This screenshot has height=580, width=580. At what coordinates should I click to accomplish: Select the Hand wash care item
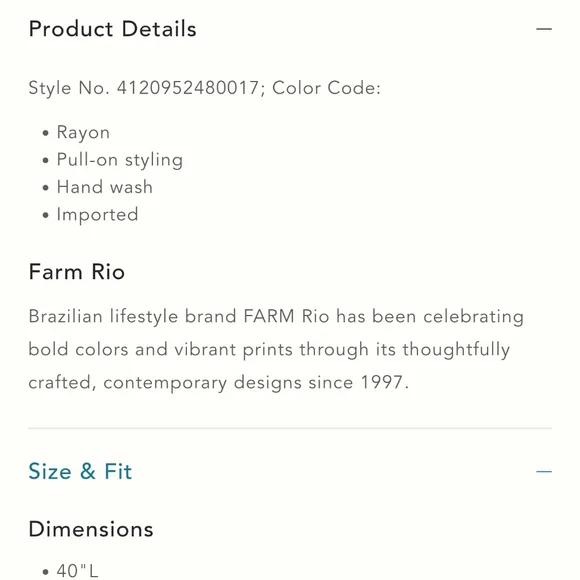click(105, 187)
